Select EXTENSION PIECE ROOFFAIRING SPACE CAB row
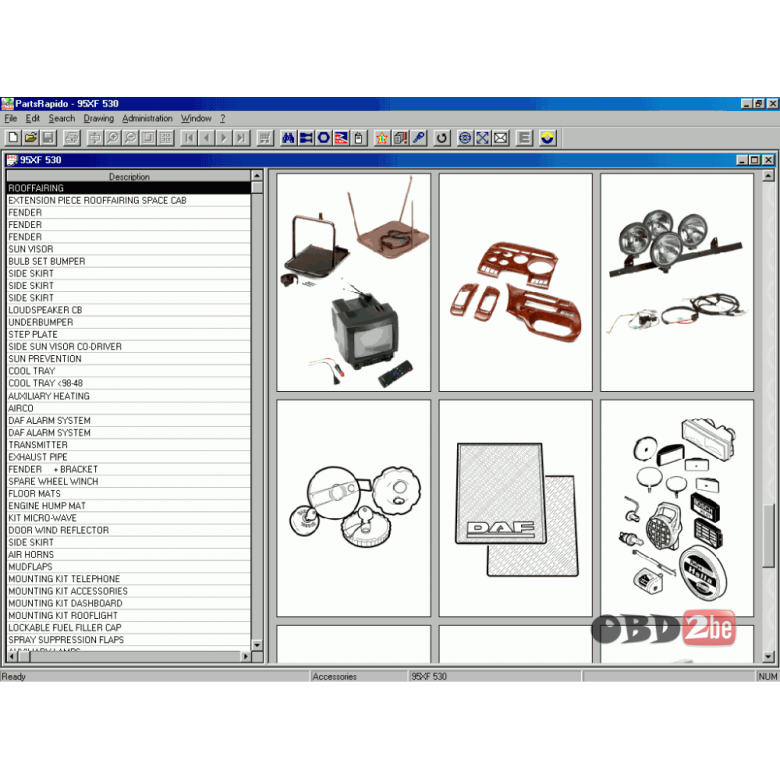 (129, 200)
